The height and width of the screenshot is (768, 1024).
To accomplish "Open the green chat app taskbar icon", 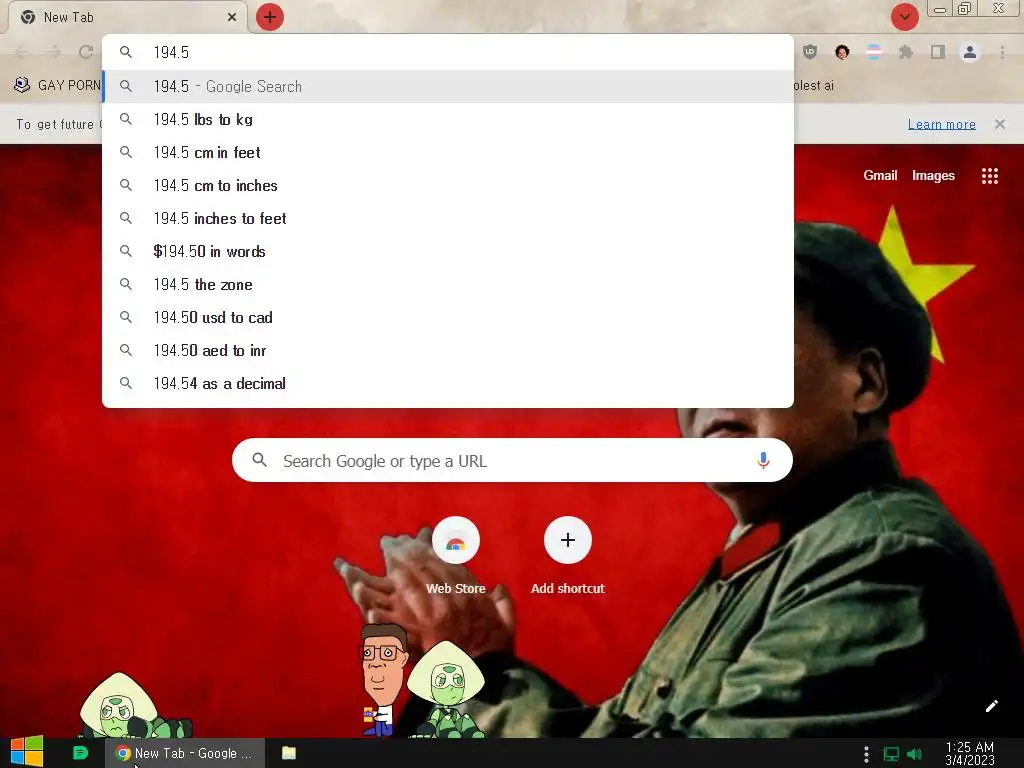I will click(x=80, y=753).
